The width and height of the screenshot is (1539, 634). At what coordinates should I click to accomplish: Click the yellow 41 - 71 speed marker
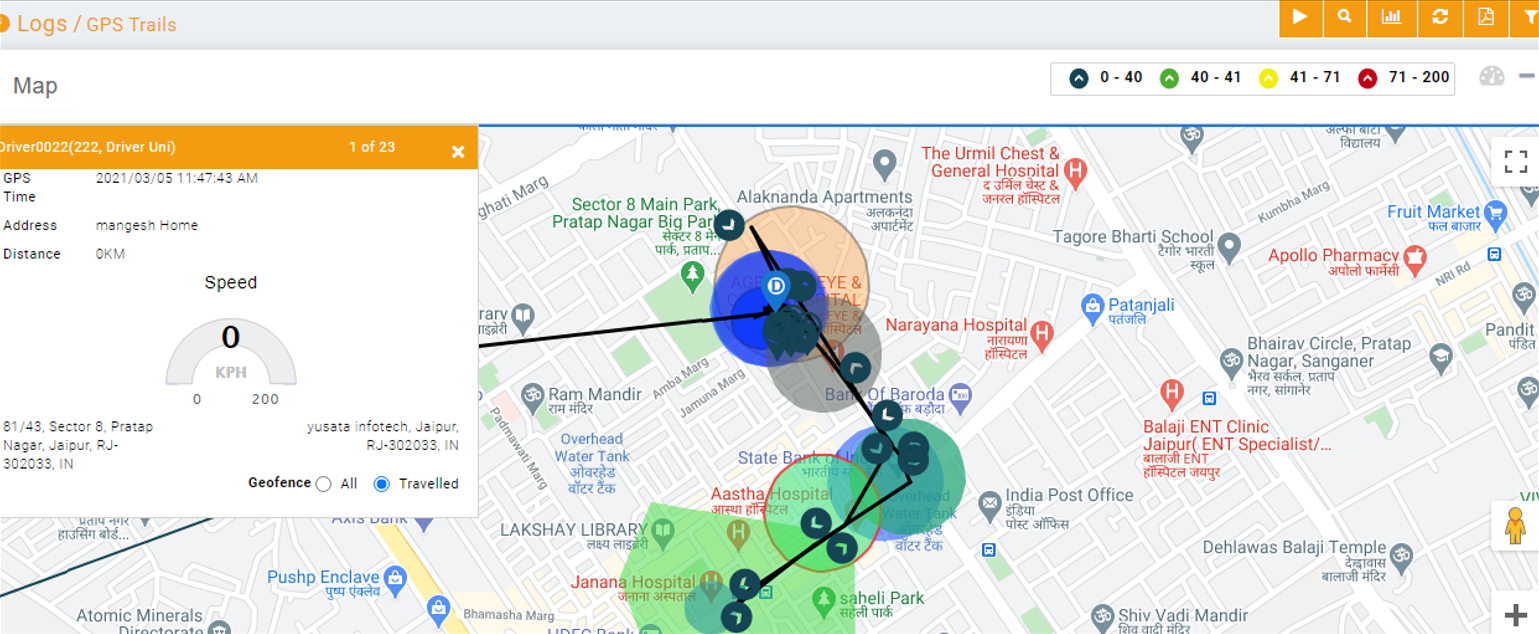[1268, 78]
